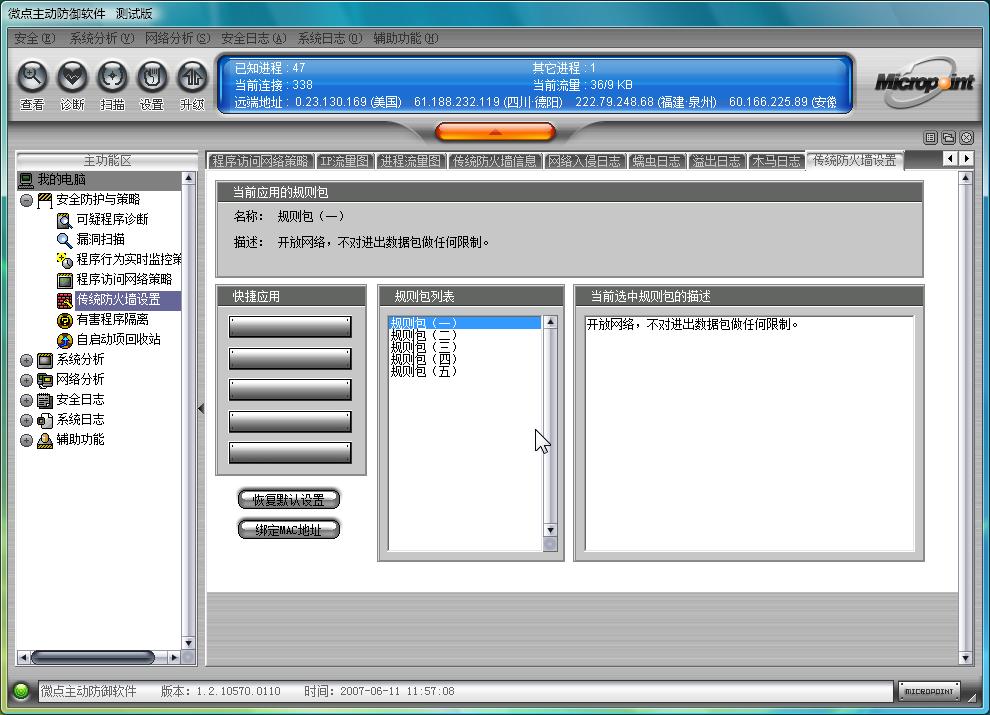
Task: Switch to the 溢出日志 tab
Action: point(717,161)
